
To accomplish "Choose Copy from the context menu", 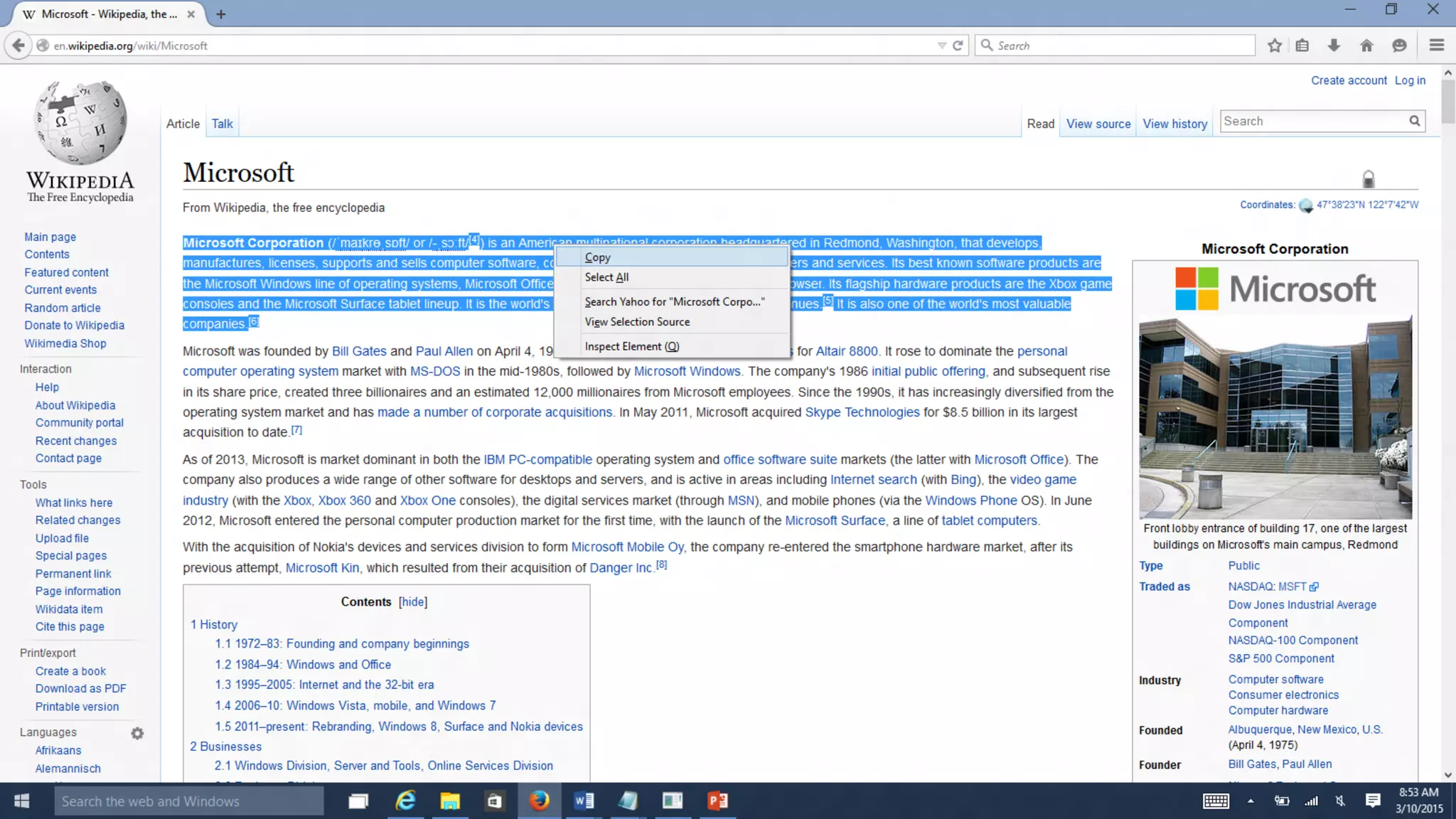I will point(598,257).
